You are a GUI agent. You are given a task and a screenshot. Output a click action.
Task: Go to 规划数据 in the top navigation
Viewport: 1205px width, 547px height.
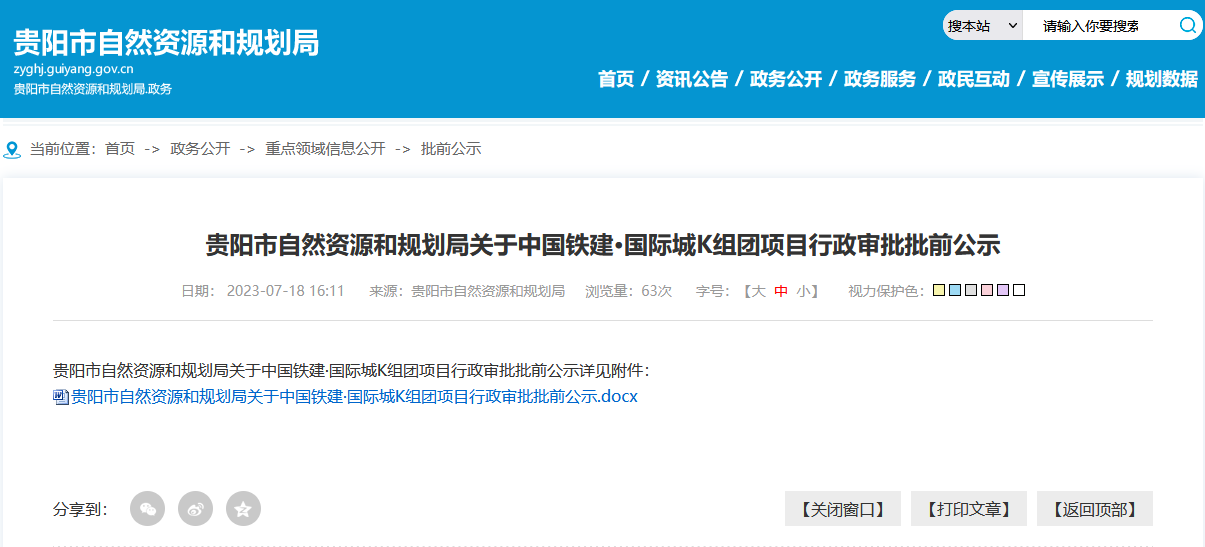(x=1162, y=79)
